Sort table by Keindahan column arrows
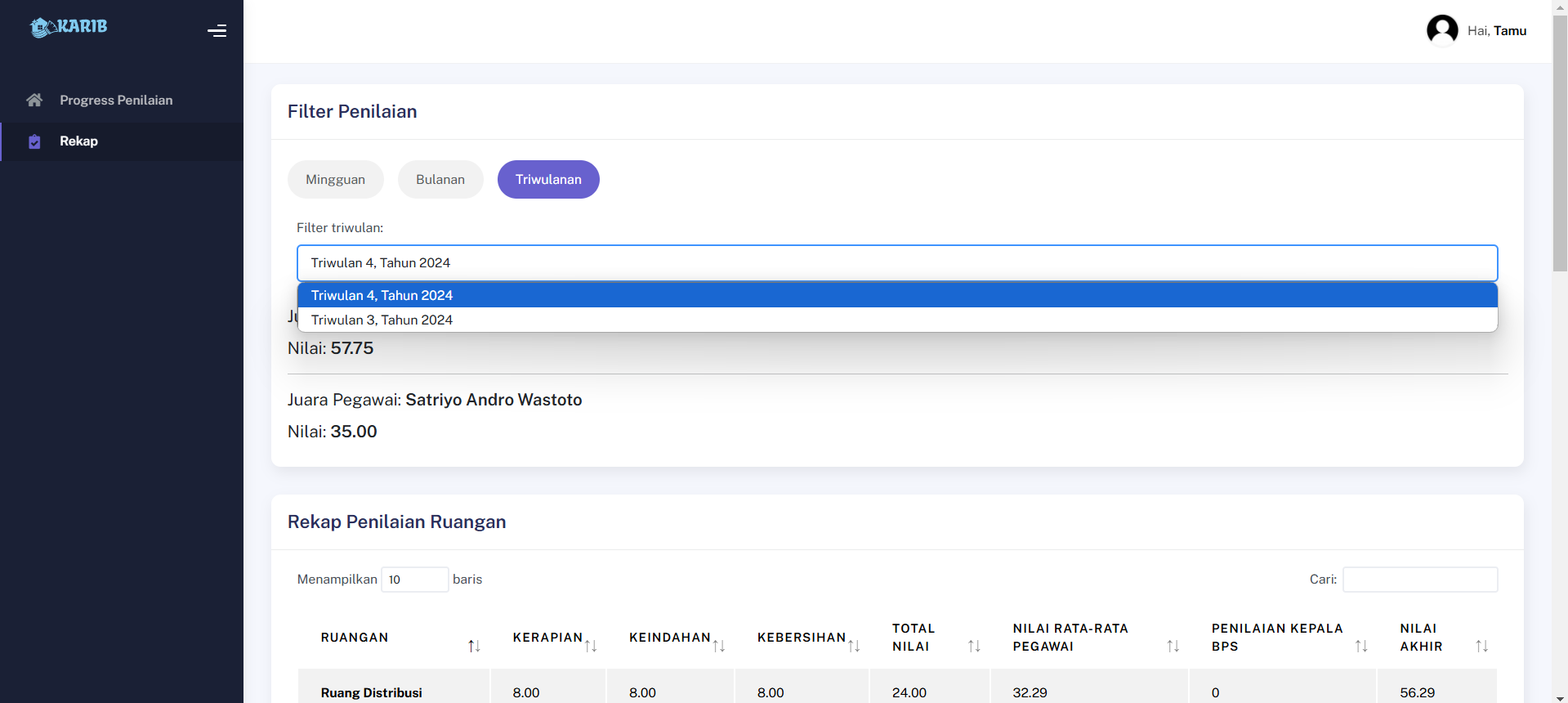Screen dimensions: 1568x703 719,646
